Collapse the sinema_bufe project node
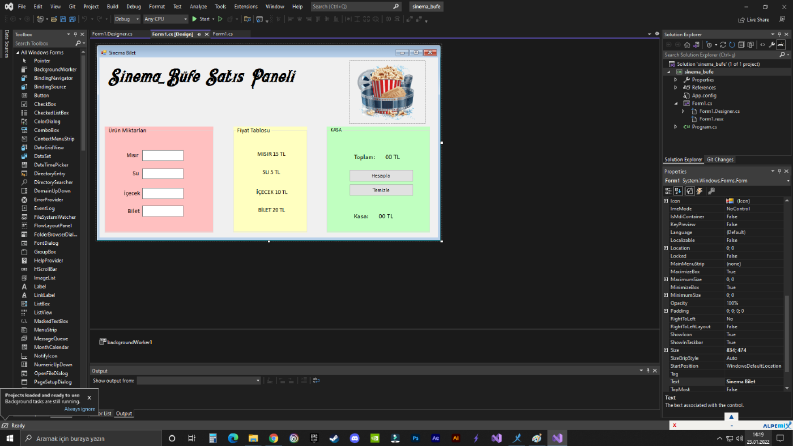This screenshot has width=793, height=446. click(x=669, y=72)
